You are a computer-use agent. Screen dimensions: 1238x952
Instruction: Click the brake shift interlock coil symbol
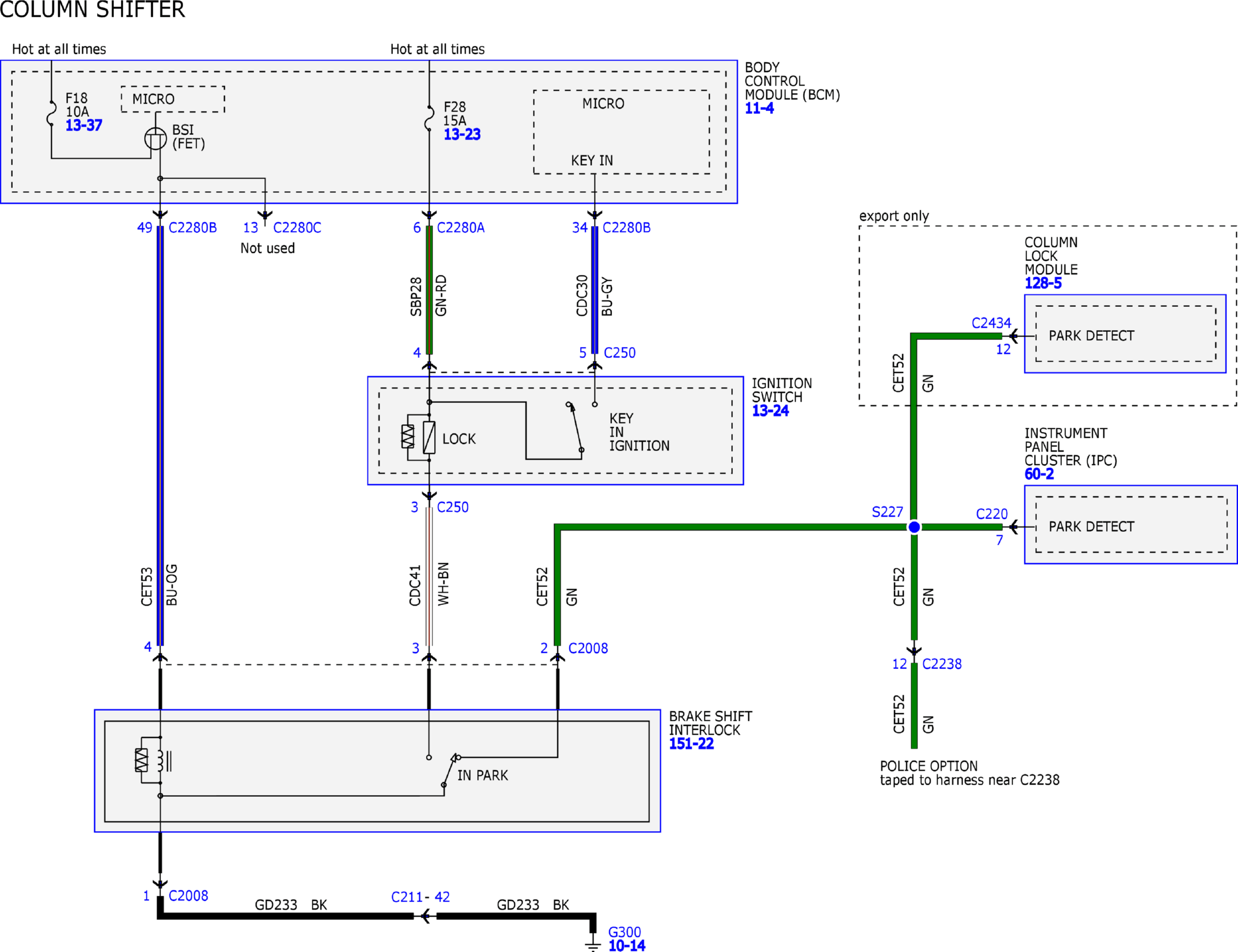[152, 760]
